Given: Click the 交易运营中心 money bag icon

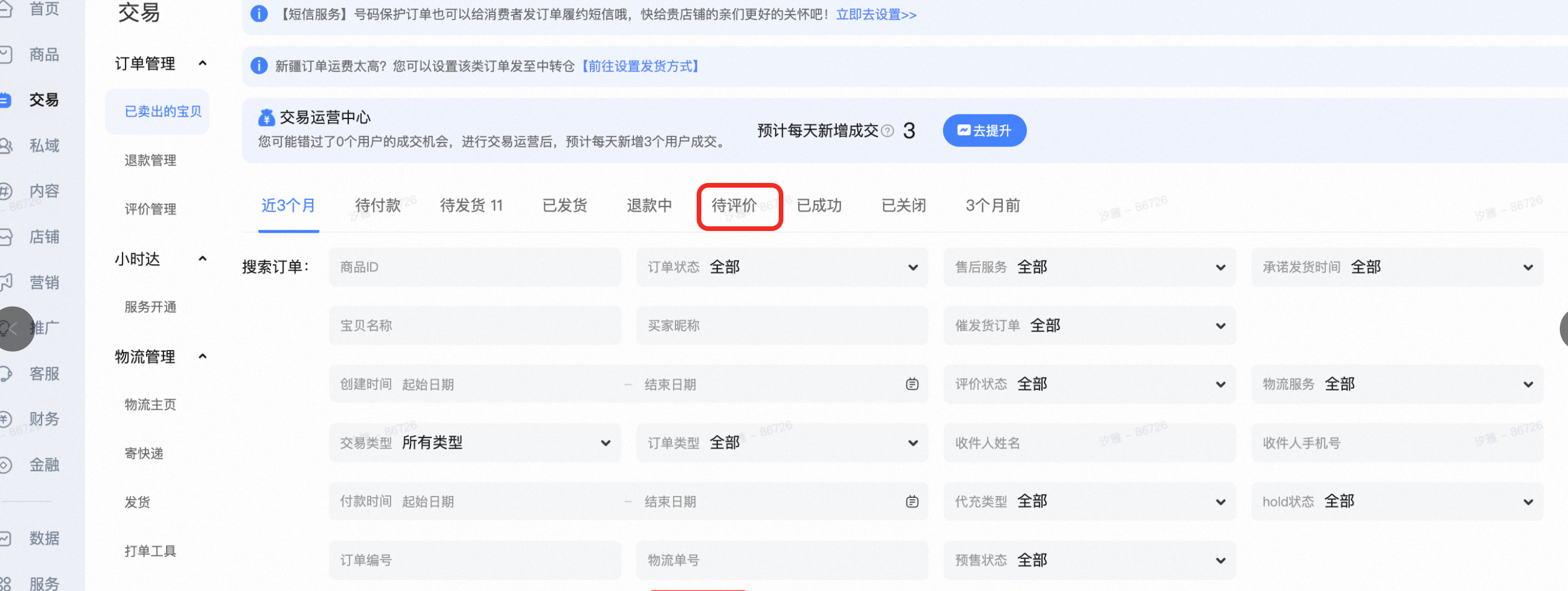Looking at the screenshot, I should point(266,117).
